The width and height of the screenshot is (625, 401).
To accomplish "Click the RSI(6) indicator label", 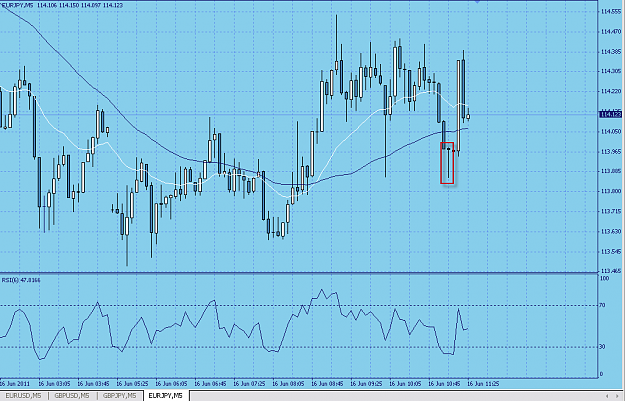I will click(21, 280).
